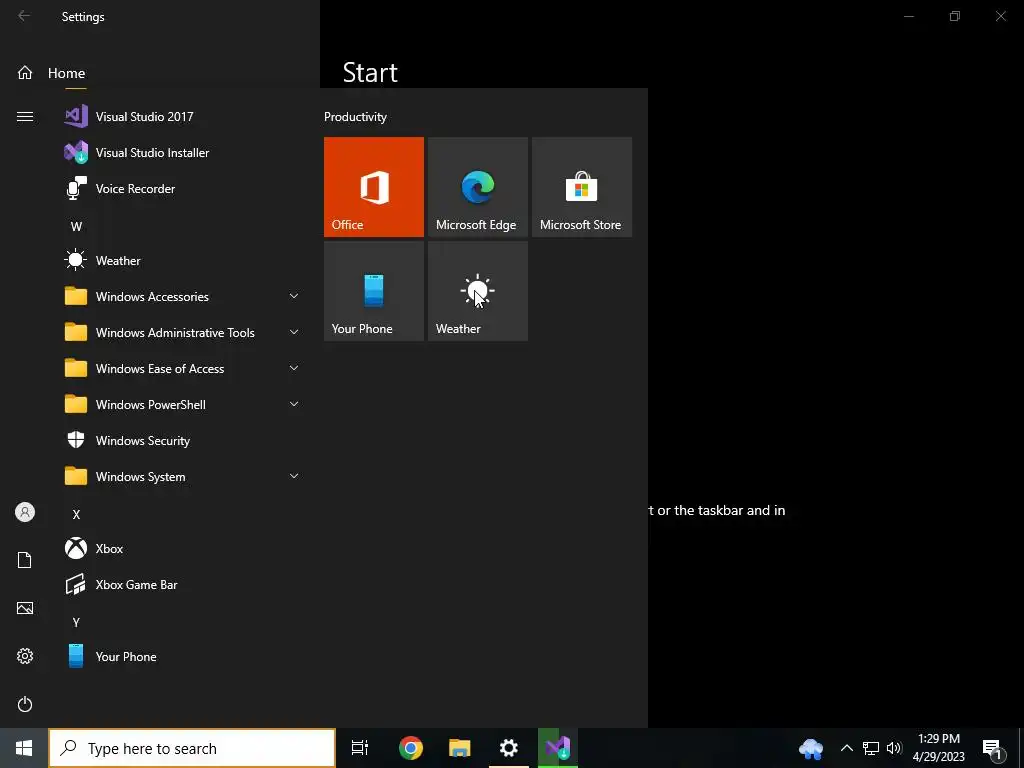1024x768 pixels.
Task: Click the Windows Start button
Action: tap(24, 748)
